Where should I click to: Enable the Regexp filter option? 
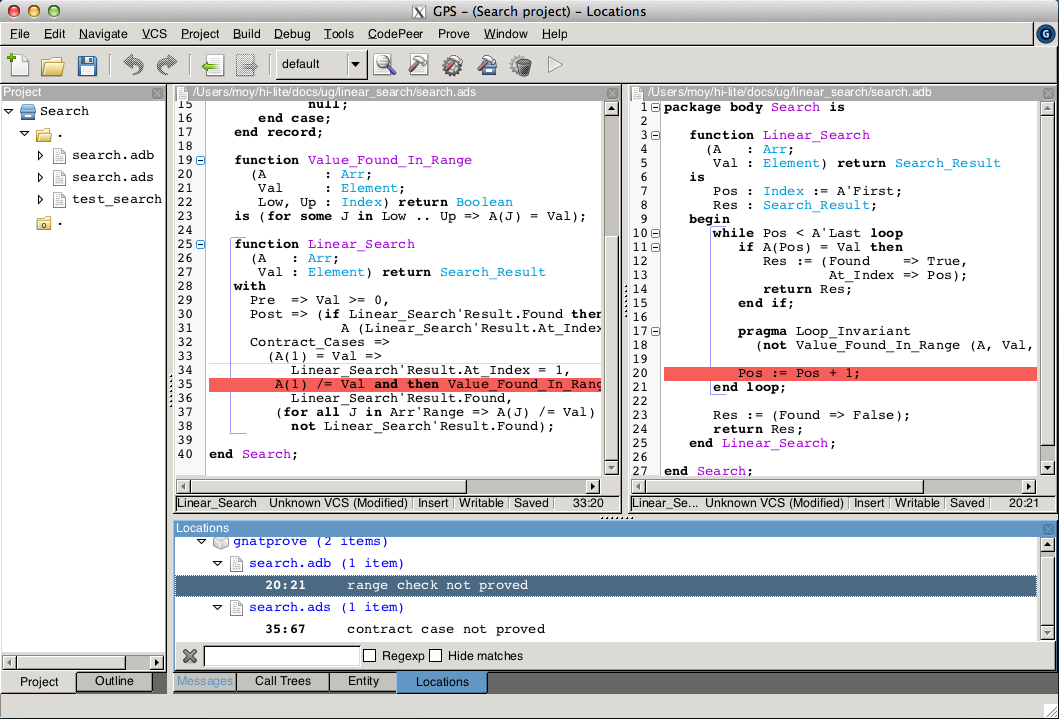369,656
